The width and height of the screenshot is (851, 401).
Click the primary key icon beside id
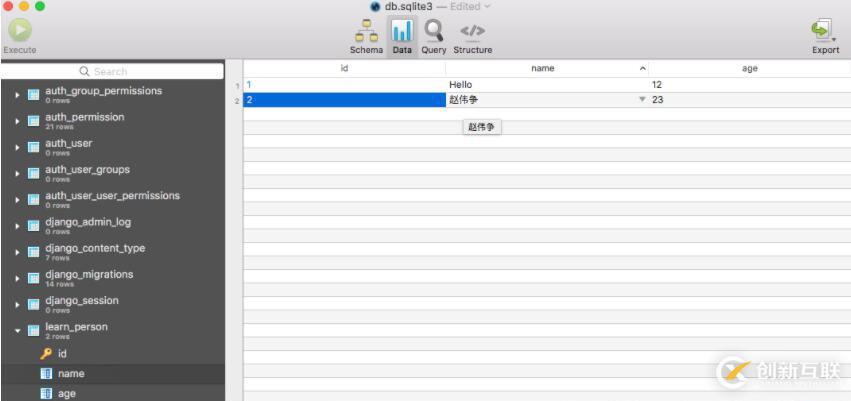click(x=46, y=354)
